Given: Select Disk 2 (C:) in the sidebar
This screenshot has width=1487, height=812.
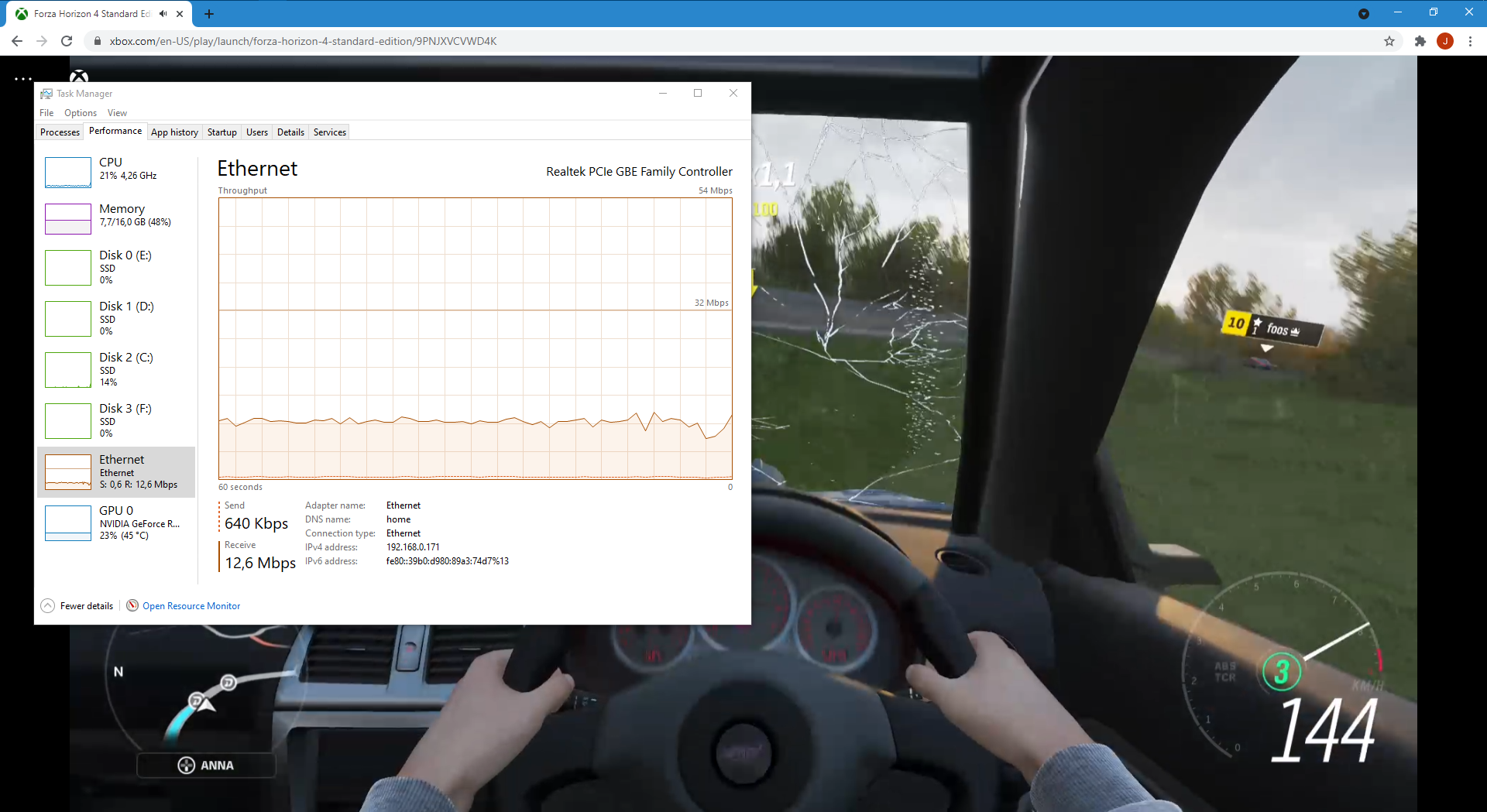Looking at the screenshot, I should click(116, 369).
